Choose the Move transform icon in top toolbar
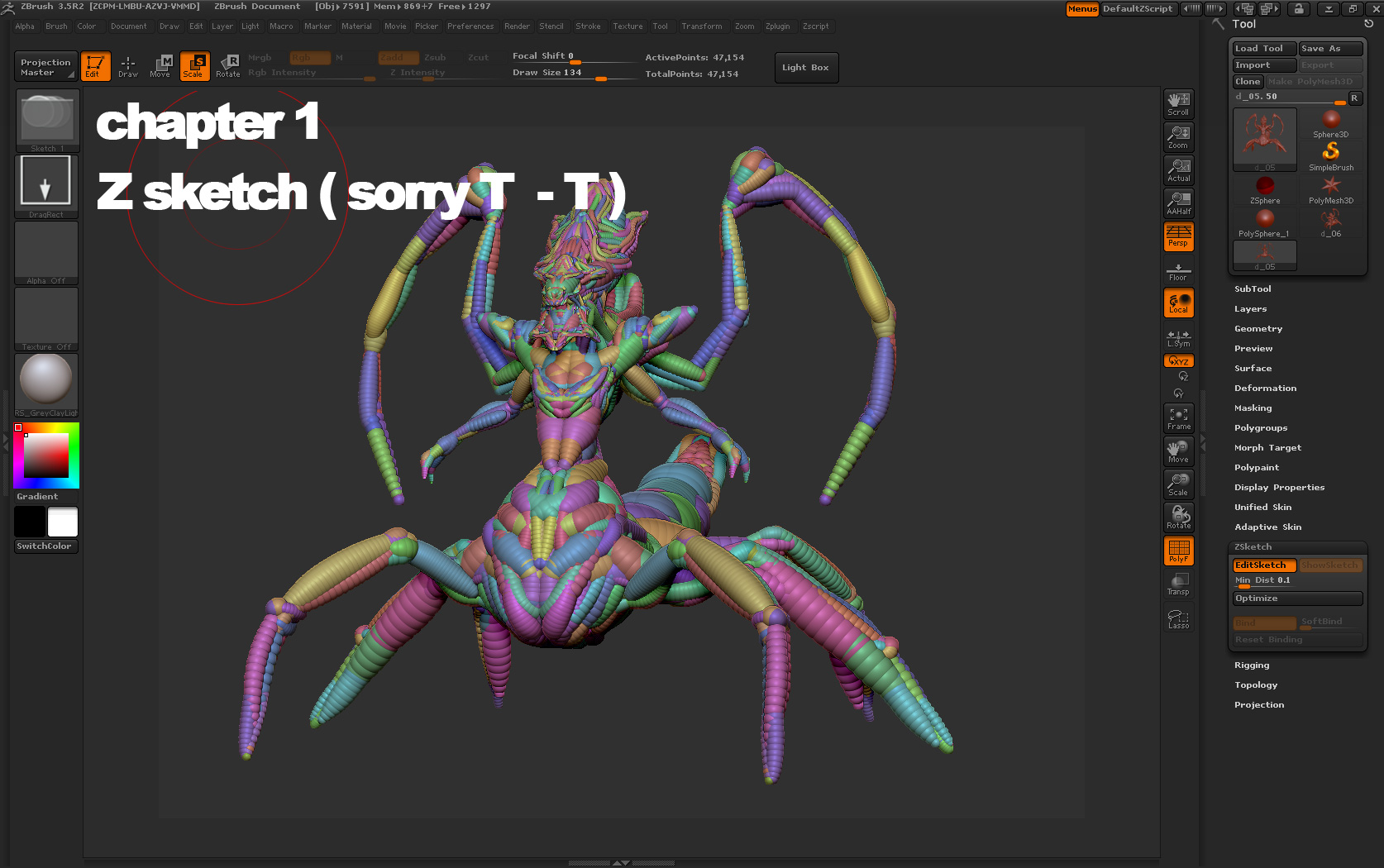This screenshot has width=1384, height=868. [160, 66]
